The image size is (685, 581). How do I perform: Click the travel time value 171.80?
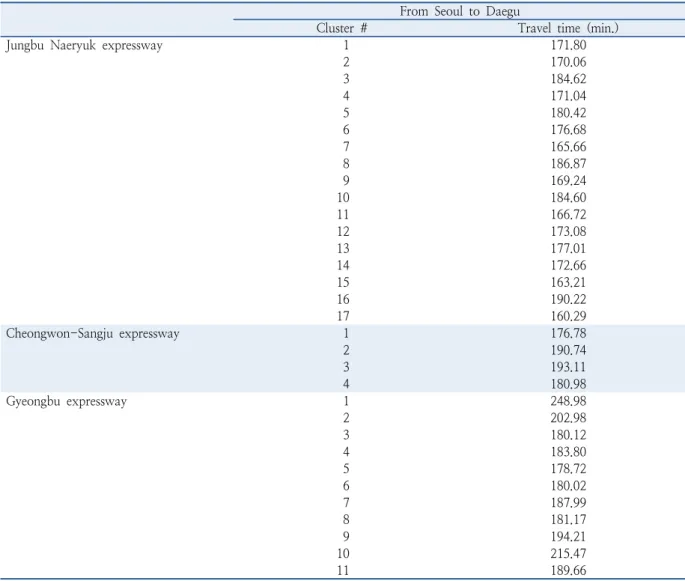568,45
